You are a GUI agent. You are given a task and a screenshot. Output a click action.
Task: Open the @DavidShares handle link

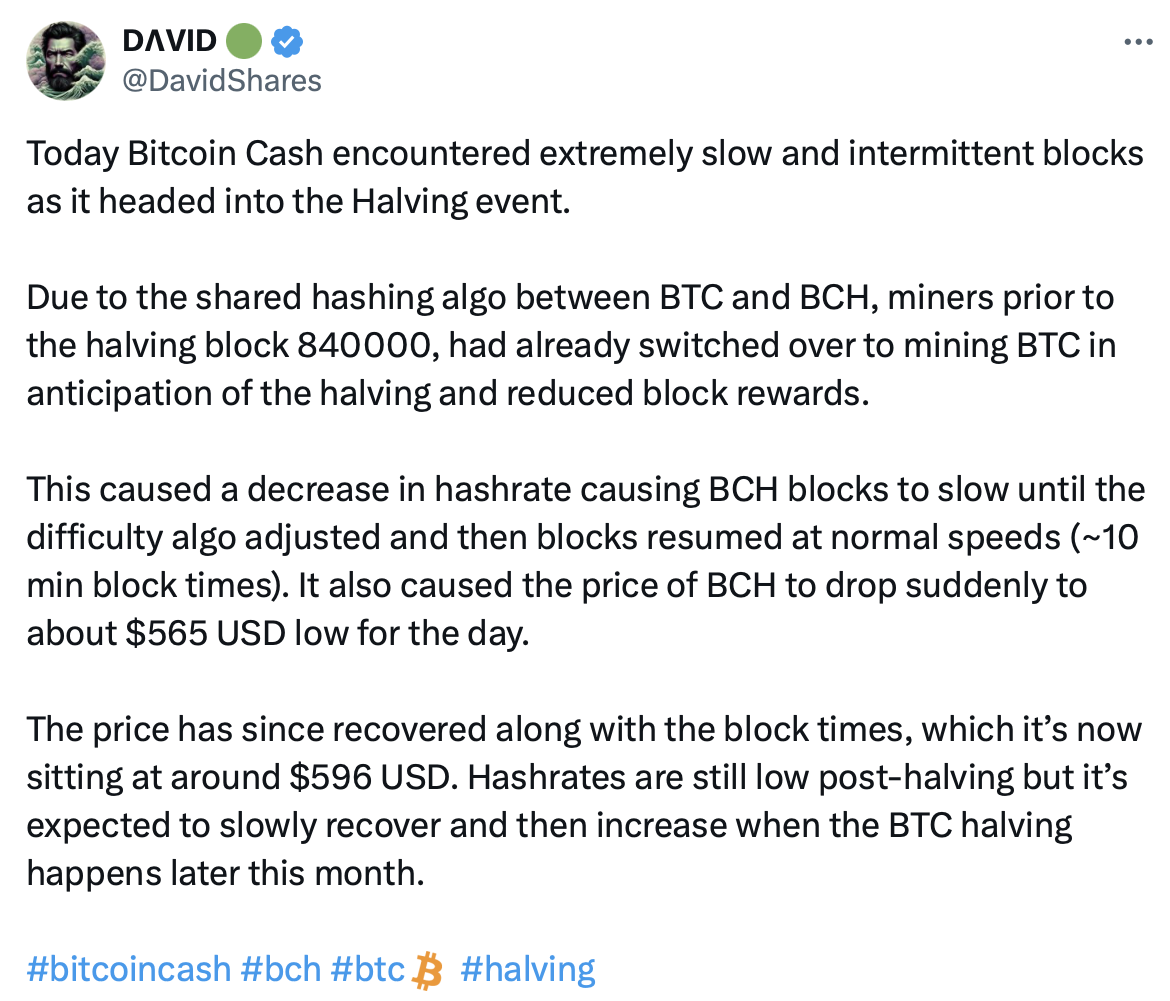pos(221,80)
